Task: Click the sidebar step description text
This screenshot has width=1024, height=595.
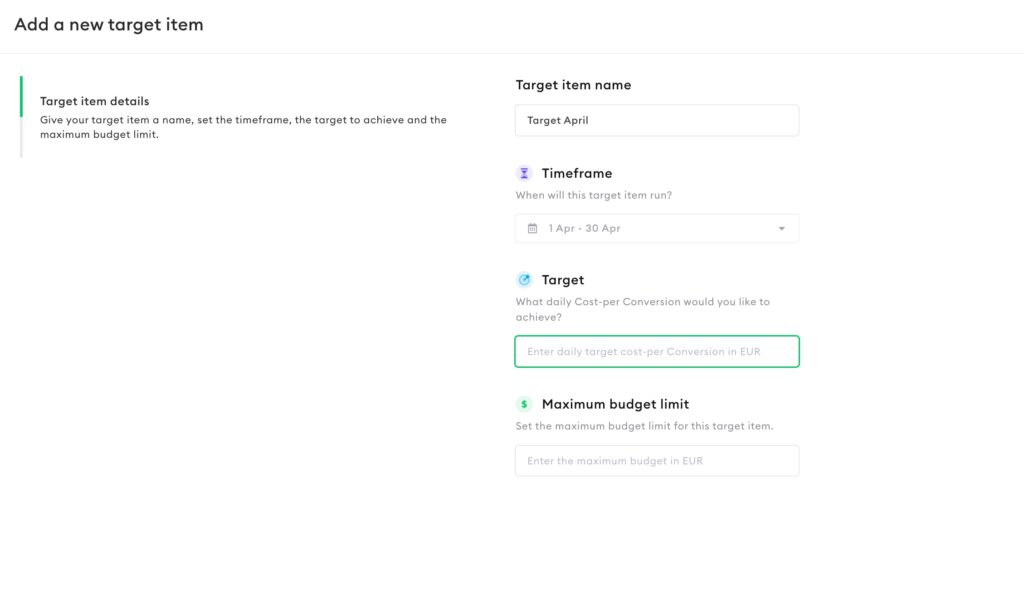Action: (x=243, y=127)
